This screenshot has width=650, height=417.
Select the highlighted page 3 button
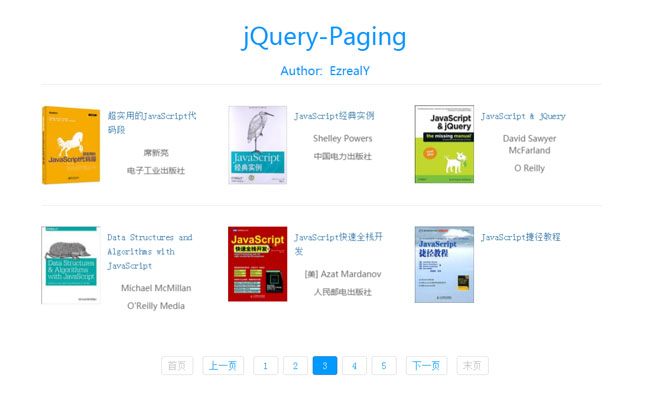tap(325, 366)
